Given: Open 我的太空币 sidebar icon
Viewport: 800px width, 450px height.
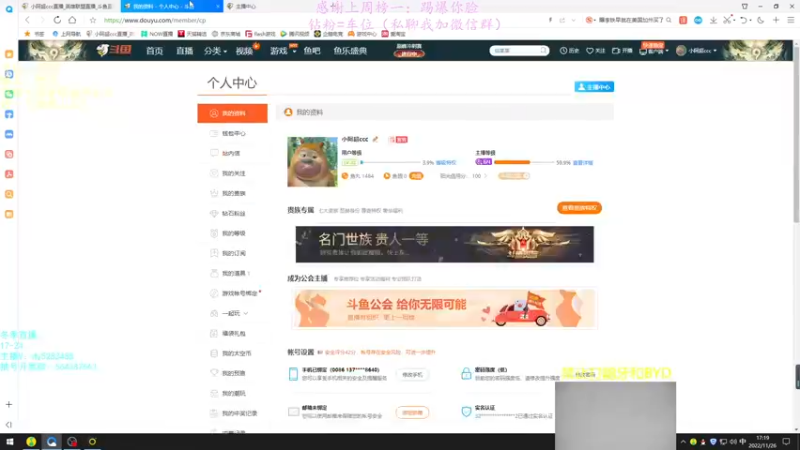Looking at the screenshot, I should [x=214, y=353].
